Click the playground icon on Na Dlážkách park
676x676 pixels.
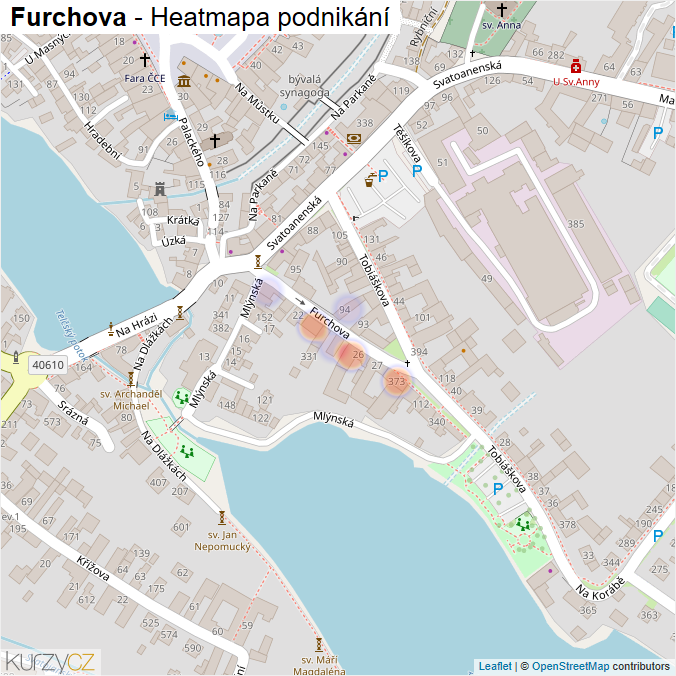point(187,452)
